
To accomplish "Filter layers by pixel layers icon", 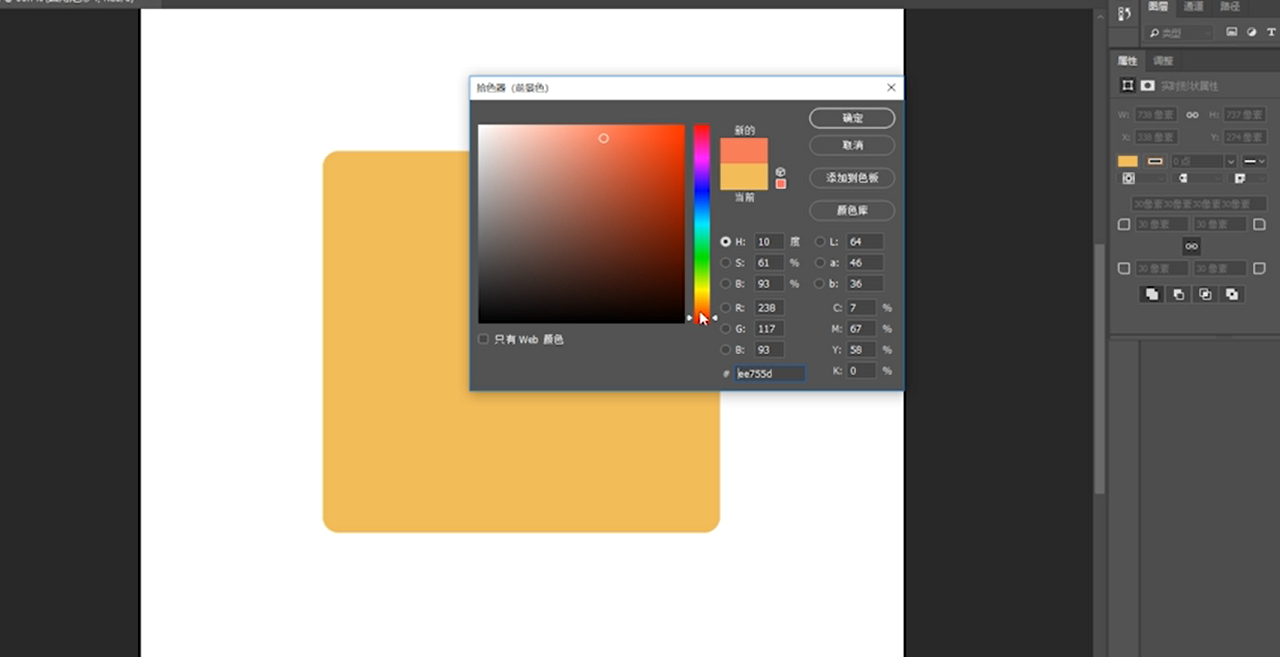I will point(1232,33).
